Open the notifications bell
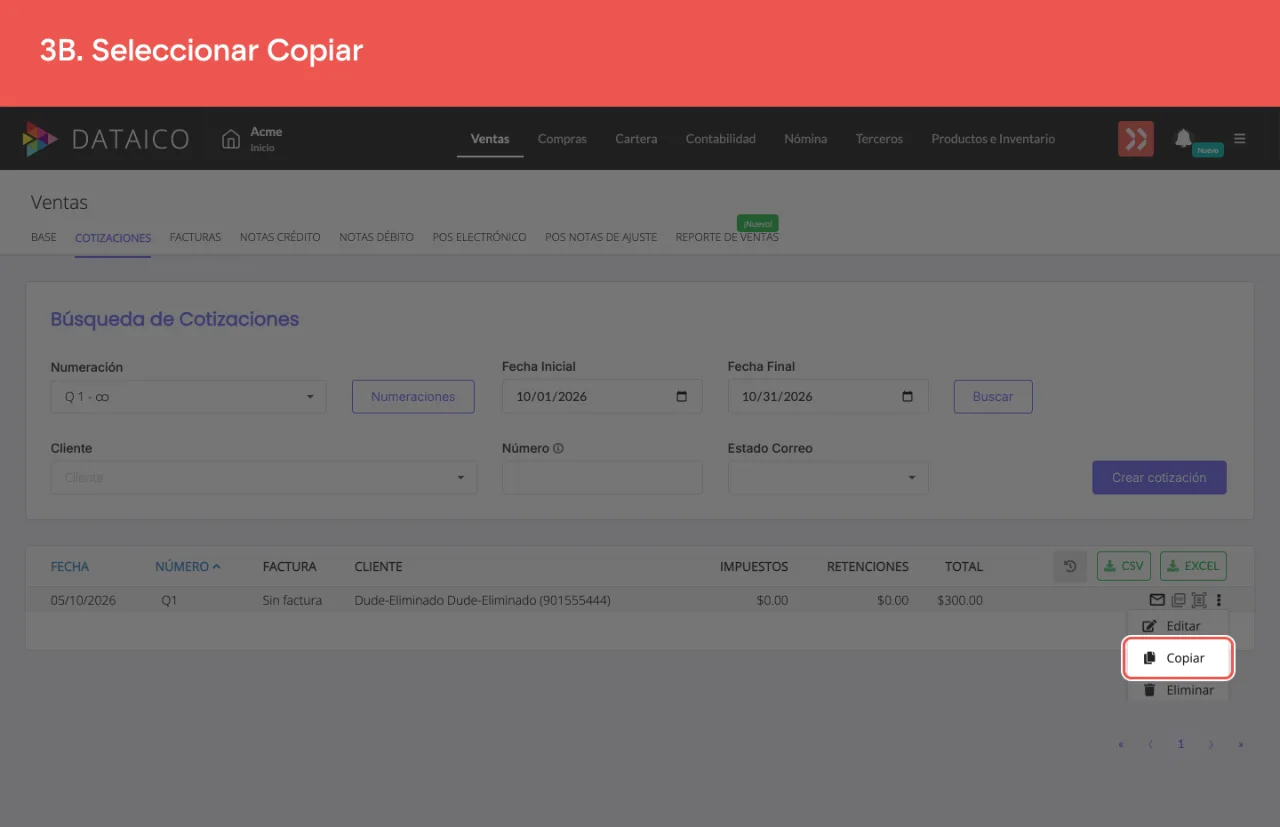Image resolution: width=1280 pixels, height=827 pixels. tap(1184, 138)
